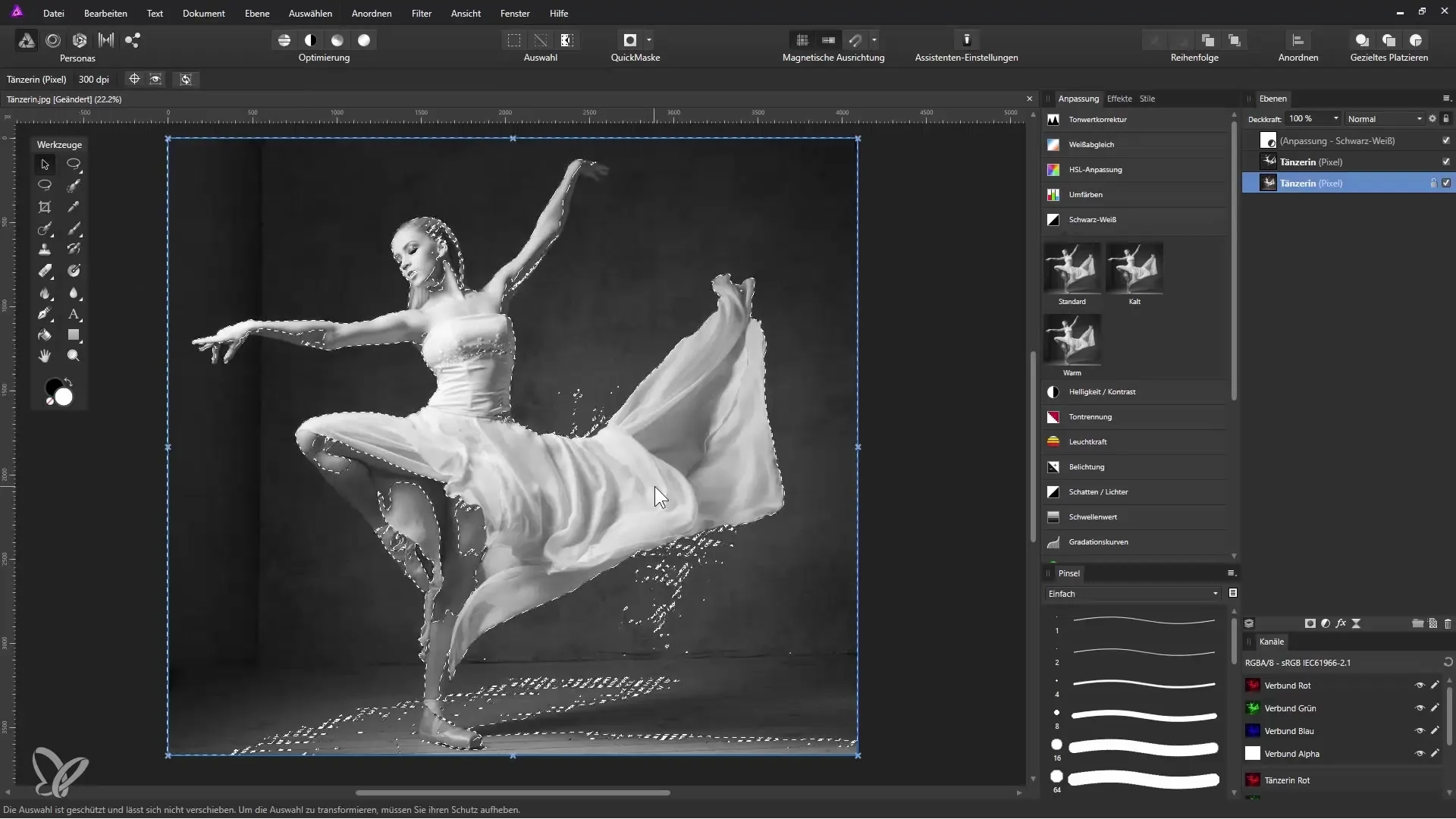Choose Weißabgleich adjustment
1456x819 pixels.
coord(1135,145)
